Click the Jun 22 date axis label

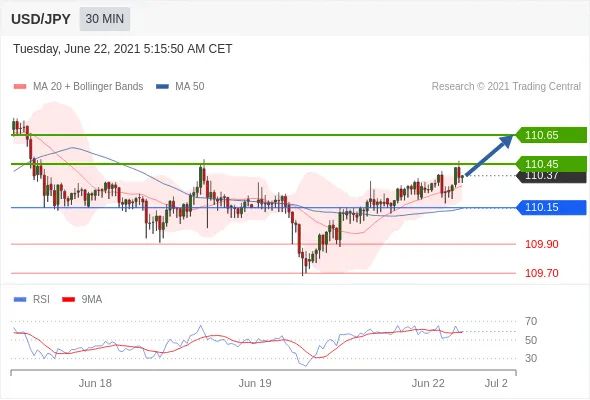tap(428, 383)
